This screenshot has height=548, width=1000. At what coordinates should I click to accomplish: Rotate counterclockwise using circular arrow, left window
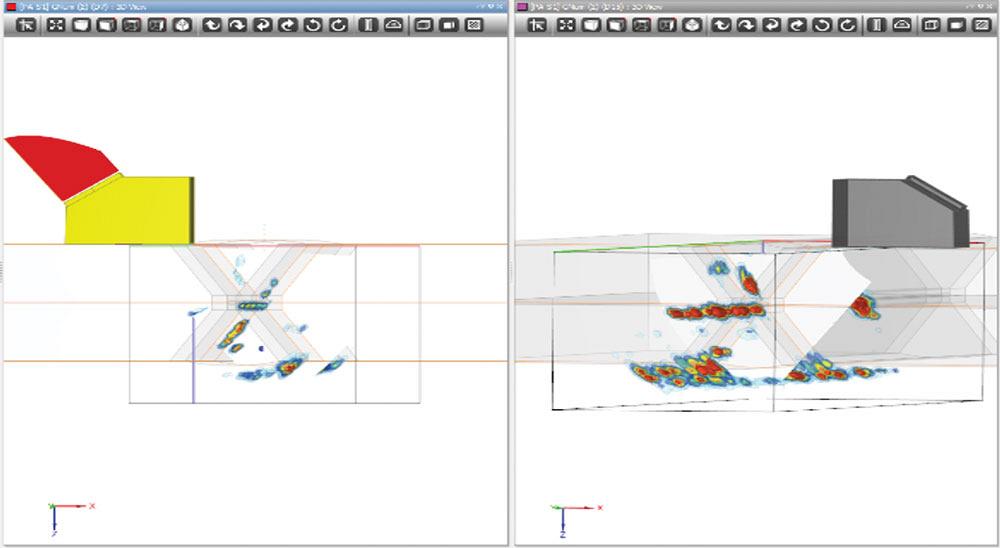(313, 25)
